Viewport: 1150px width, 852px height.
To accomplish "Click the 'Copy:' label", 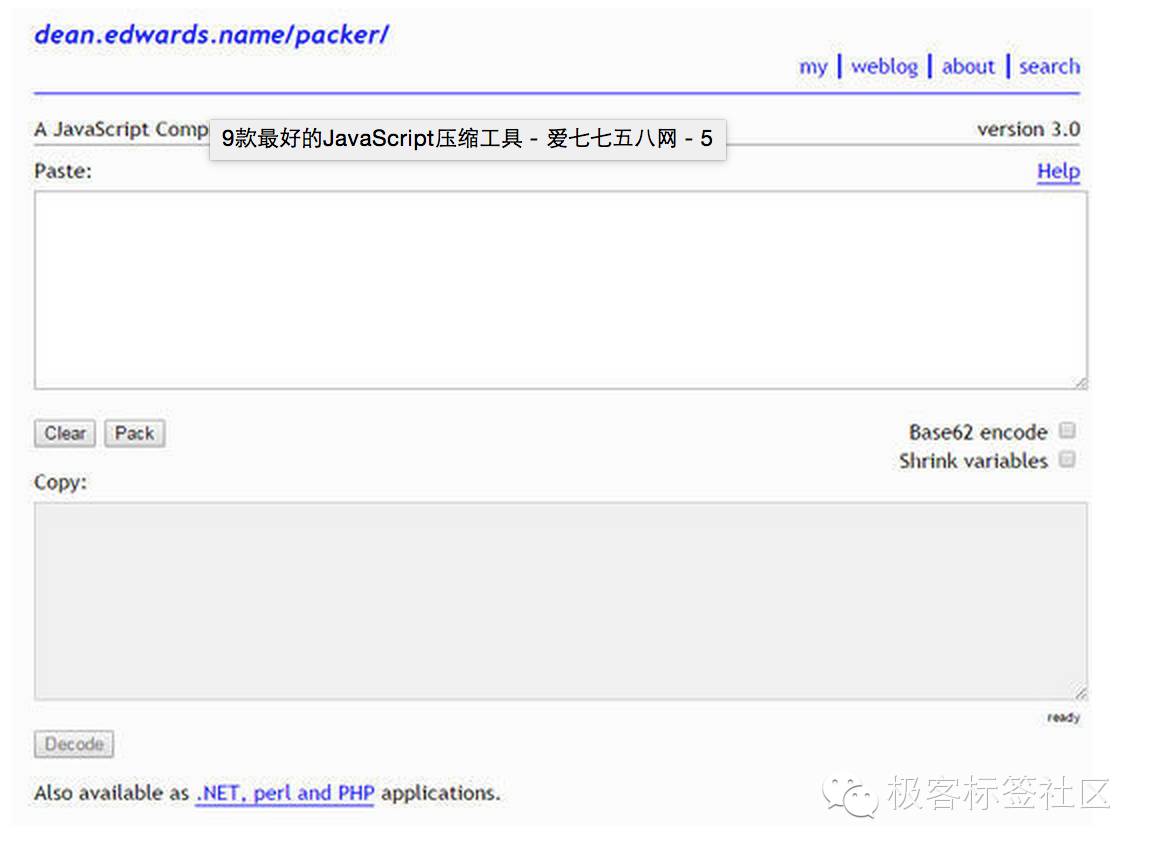I will point(60,482).
